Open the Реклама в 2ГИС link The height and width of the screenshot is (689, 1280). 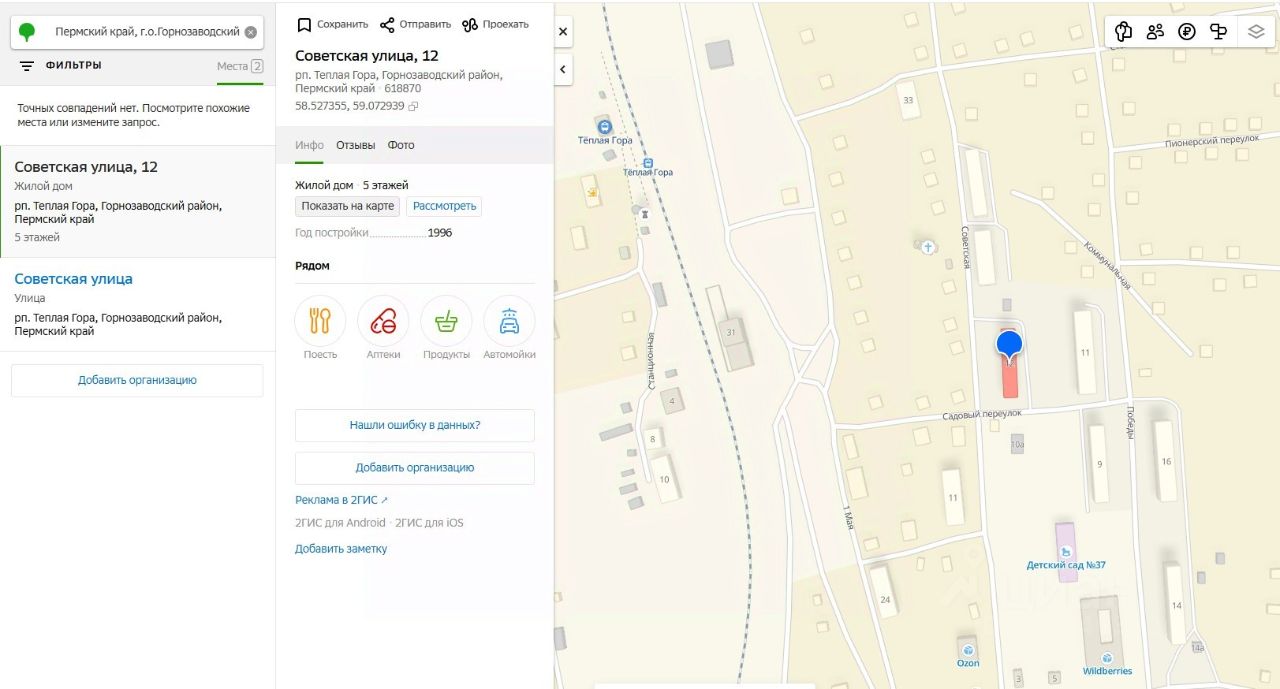341,500
